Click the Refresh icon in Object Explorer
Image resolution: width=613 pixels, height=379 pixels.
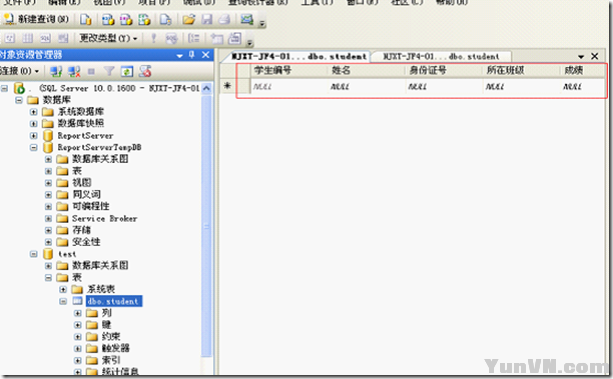[127, 71]
